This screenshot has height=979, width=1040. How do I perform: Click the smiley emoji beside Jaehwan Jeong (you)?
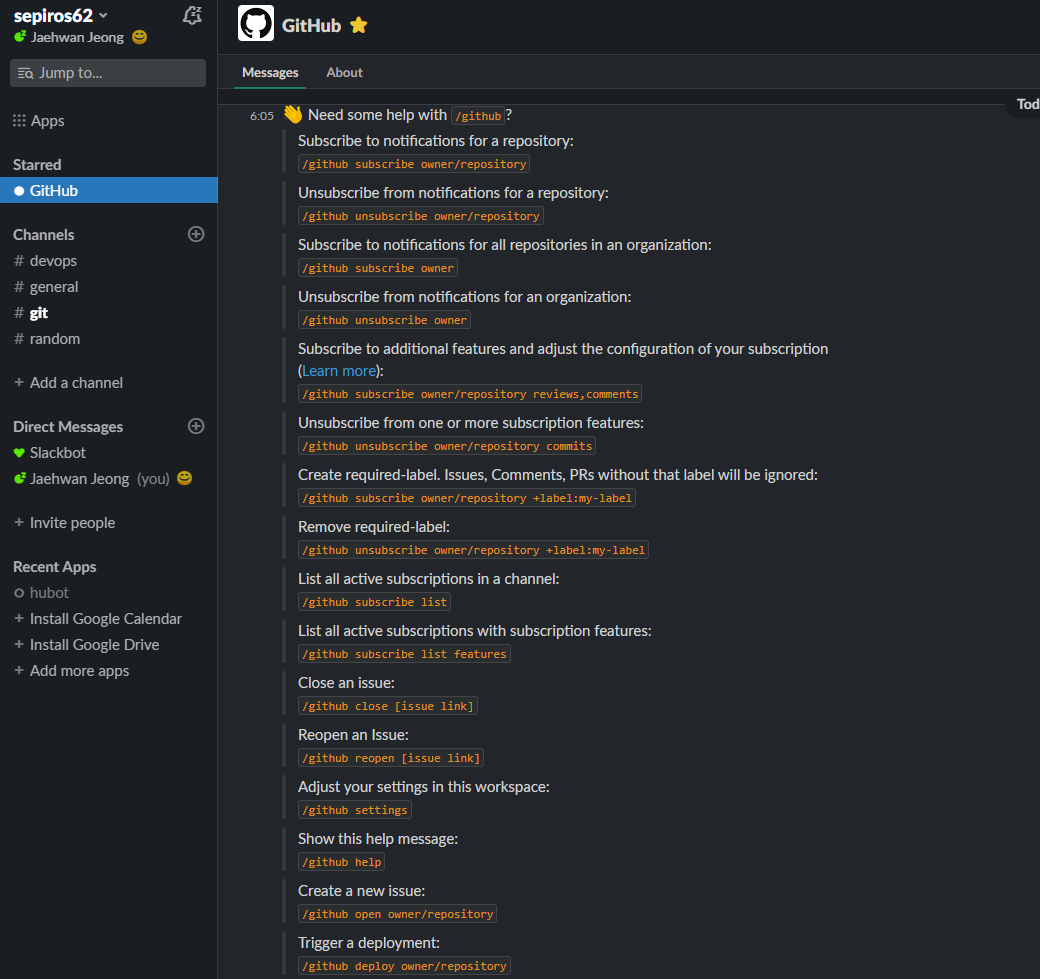(184, 478)
